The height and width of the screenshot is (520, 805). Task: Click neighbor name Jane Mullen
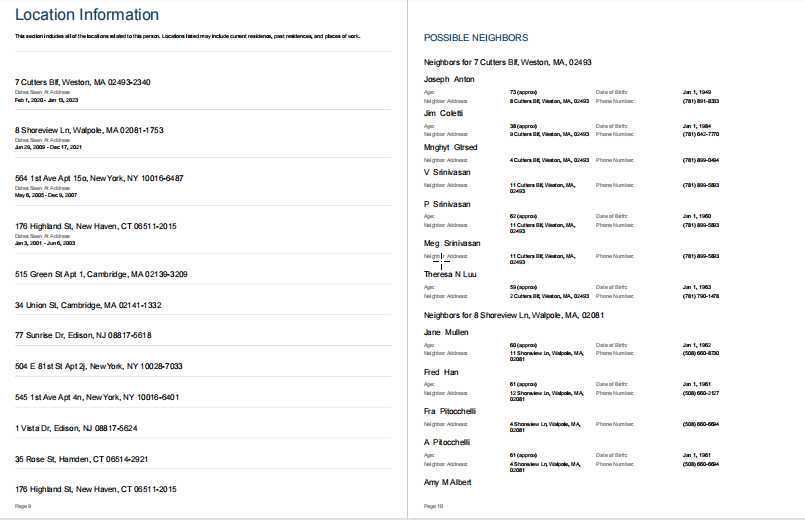click(x=446, y=333)
